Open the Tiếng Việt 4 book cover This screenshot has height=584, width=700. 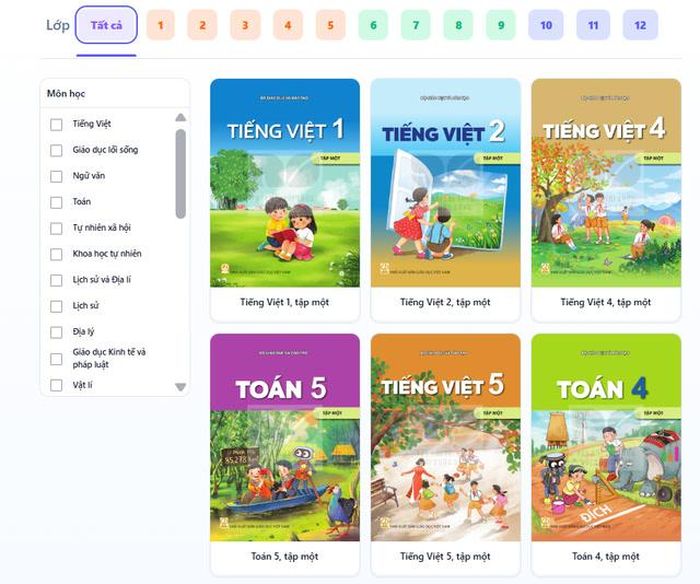[606, 183]
